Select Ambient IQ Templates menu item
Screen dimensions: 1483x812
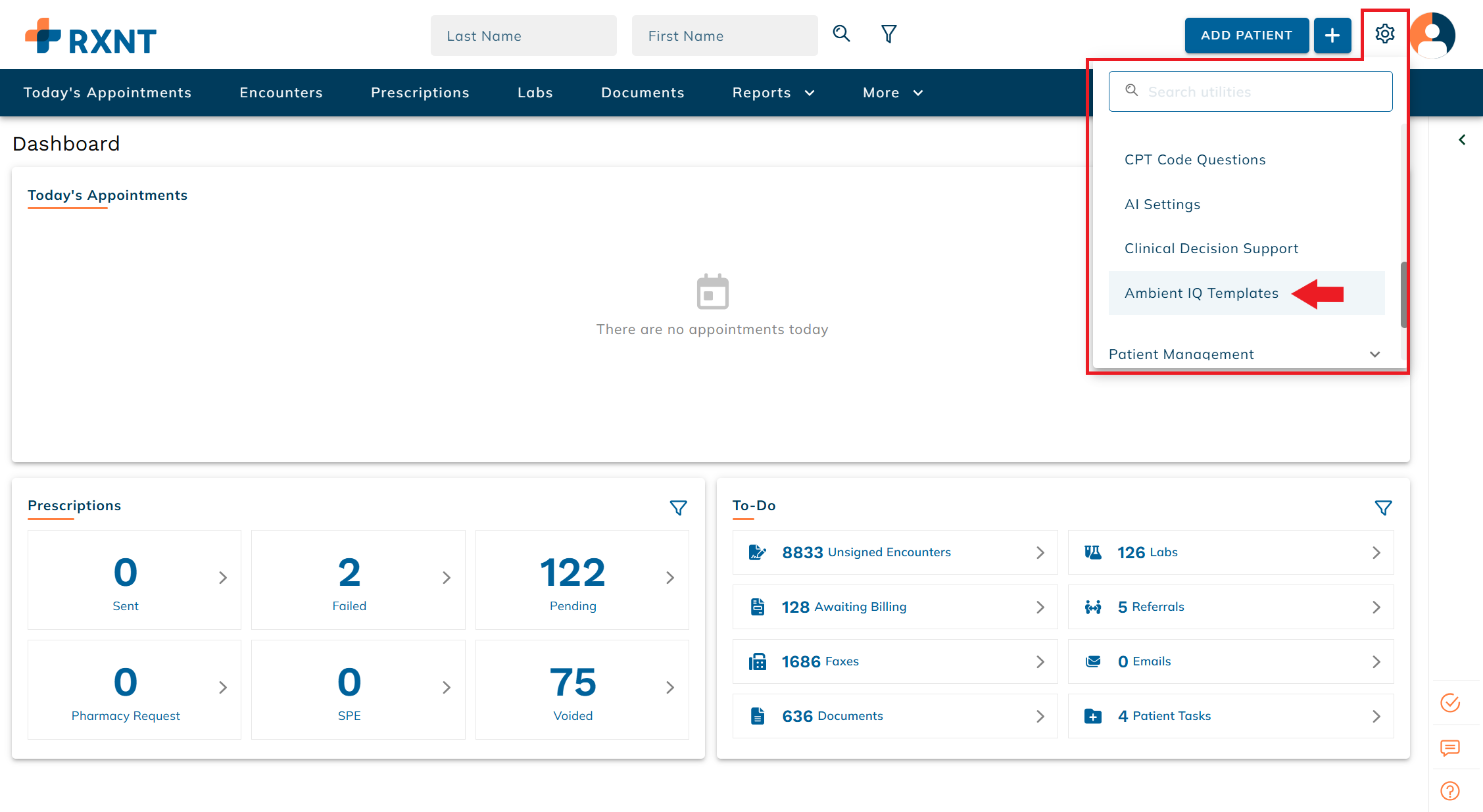point(1201,293)
